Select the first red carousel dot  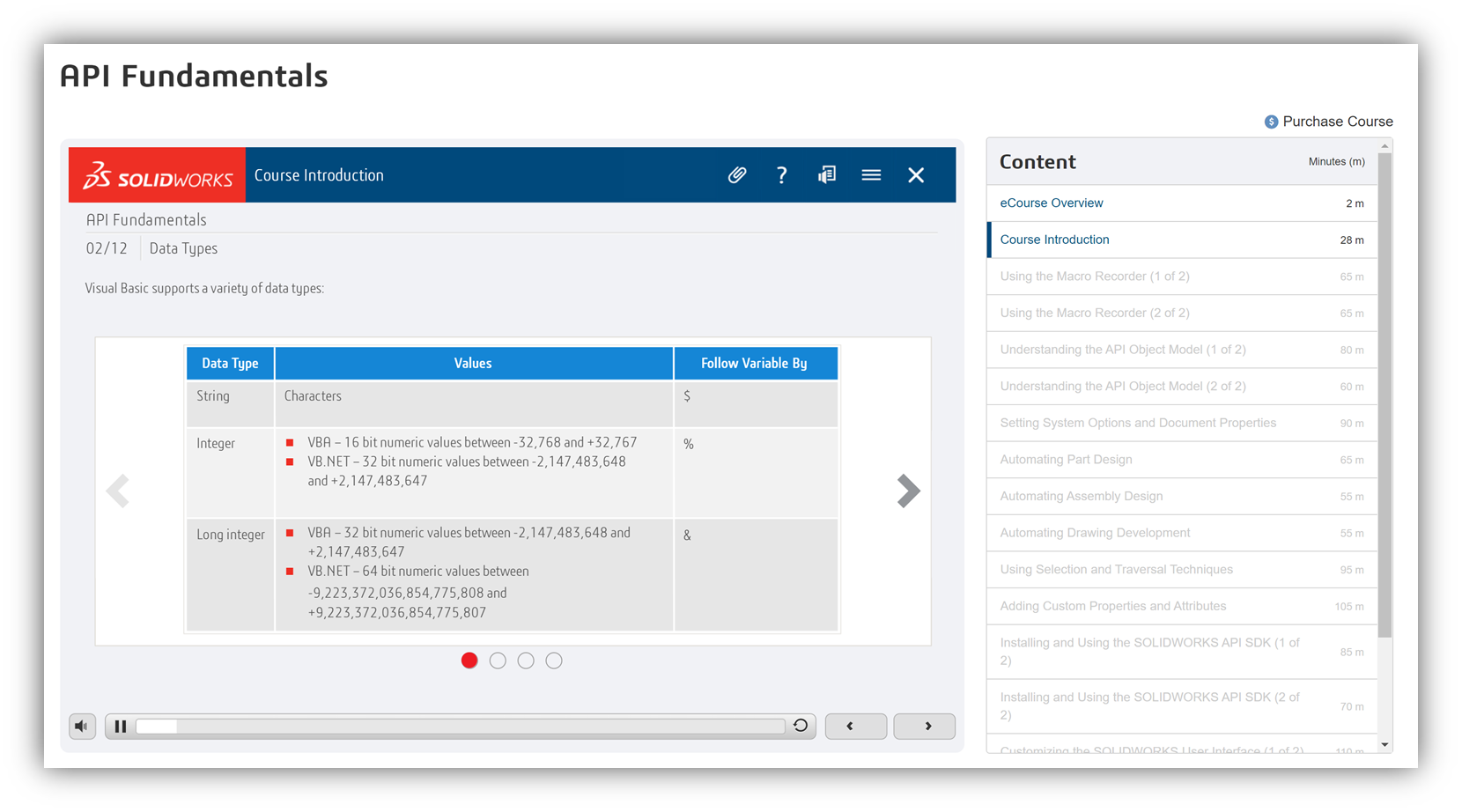(469, 661)
